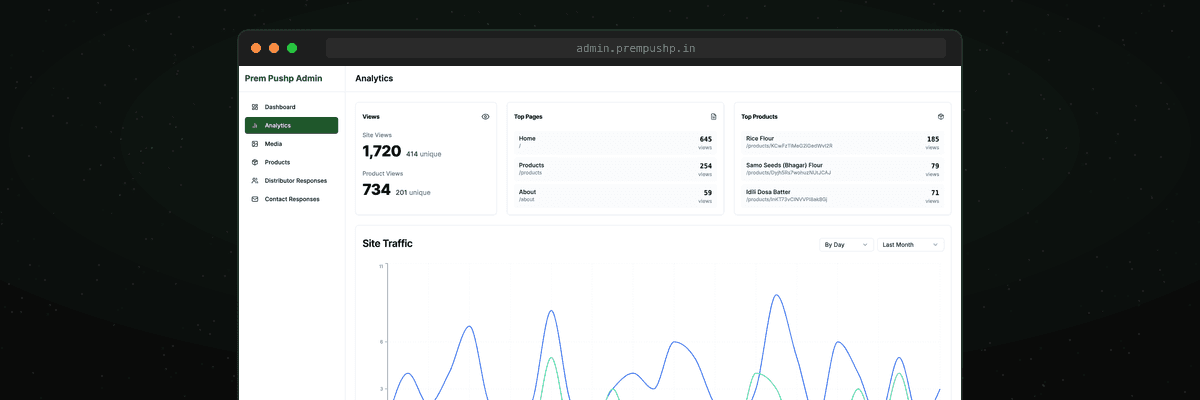
Task: Open the Last Month range dropdown
Action: [x=910, y=244]
